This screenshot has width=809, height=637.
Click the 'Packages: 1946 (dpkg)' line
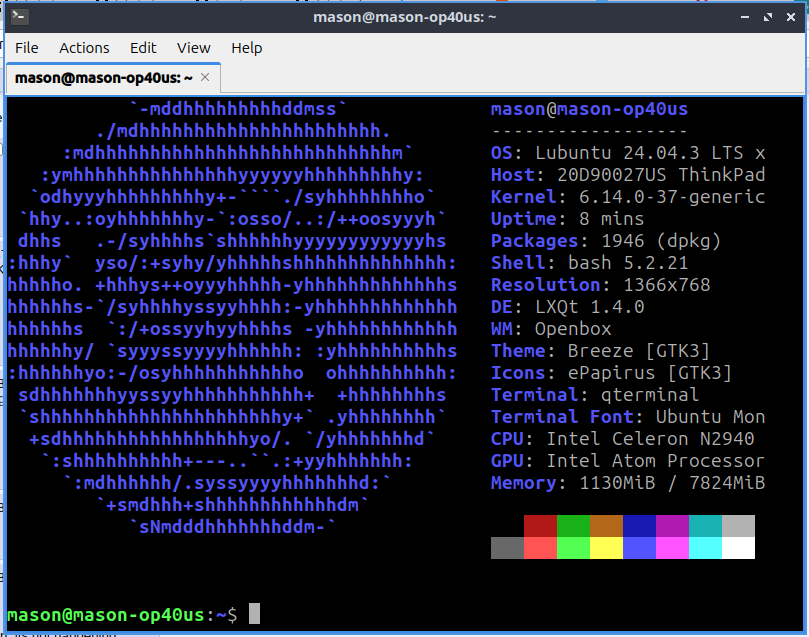pyautogui.click(x=606, y=241)
